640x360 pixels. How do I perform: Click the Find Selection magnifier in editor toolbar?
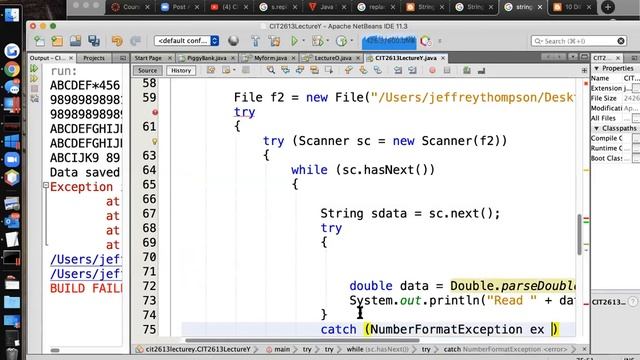(x=271, y=71)
